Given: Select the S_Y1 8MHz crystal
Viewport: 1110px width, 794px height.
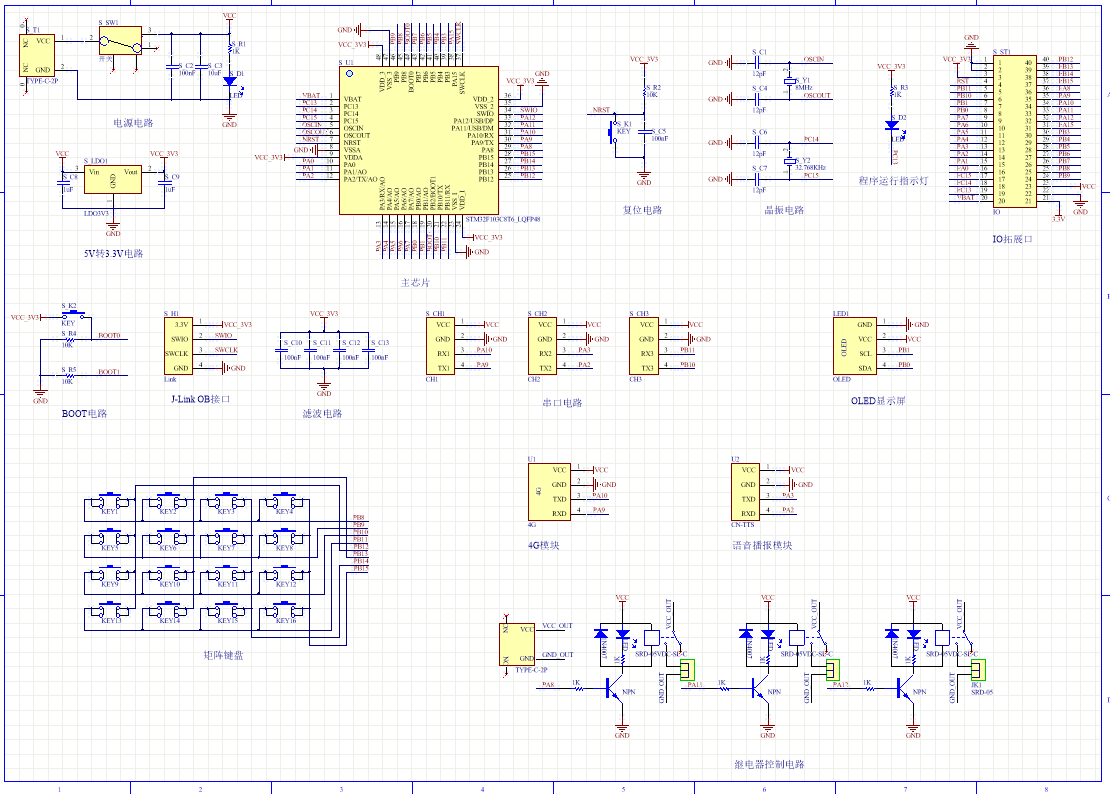Looking at the screenshot, I should click(789, 81).
